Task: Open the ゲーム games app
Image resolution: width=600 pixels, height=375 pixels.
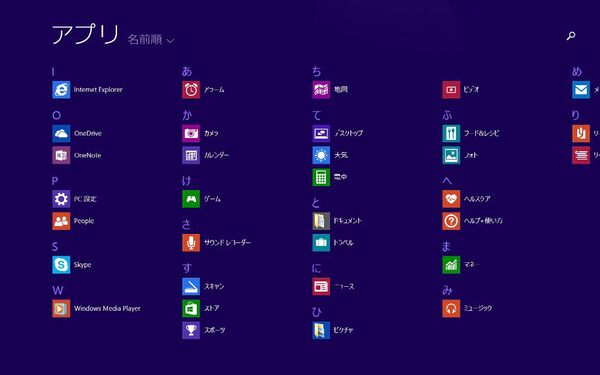Action: [x=202, y=199]
